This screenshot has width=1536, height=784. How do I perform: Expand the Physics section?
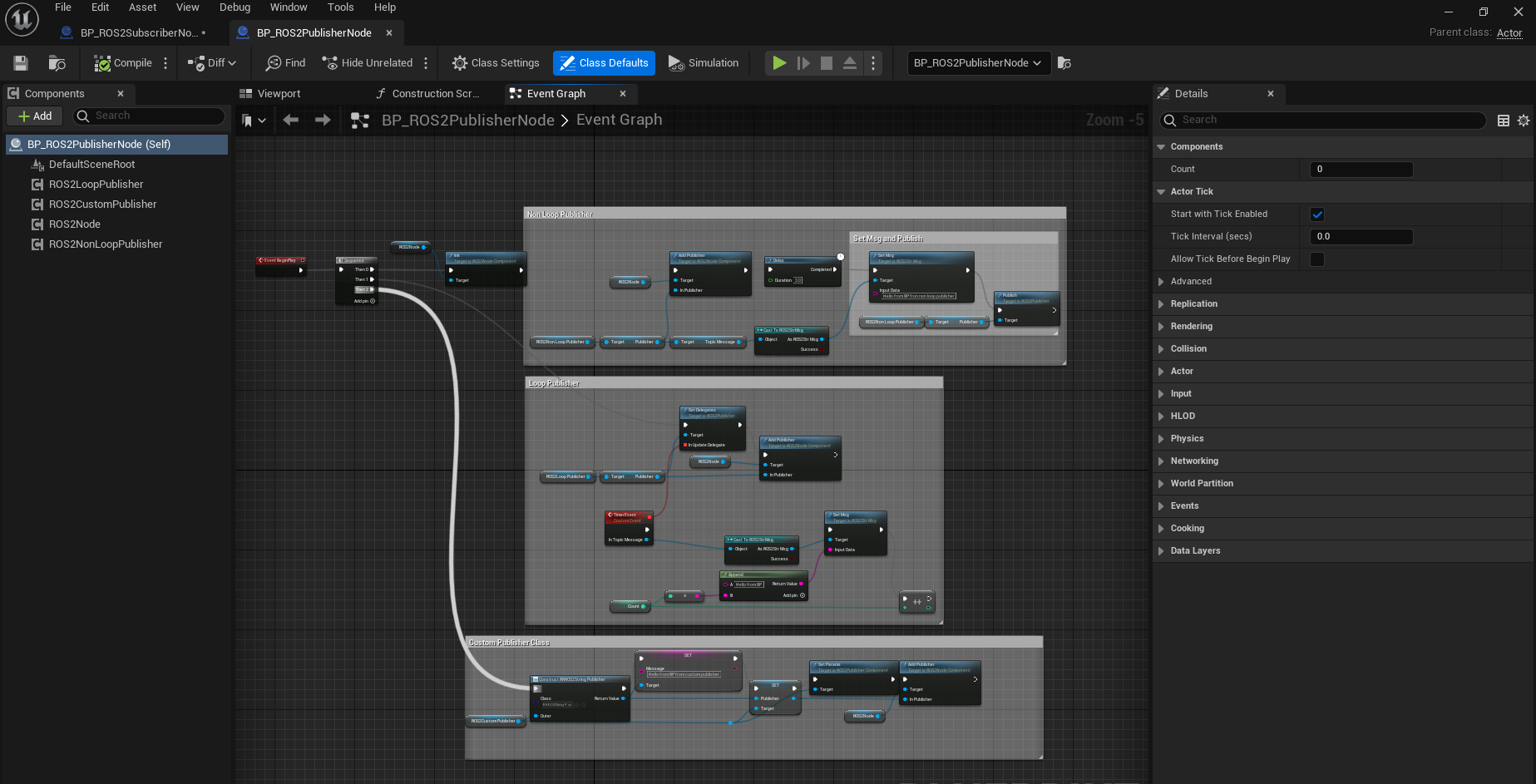point(1161,439)
